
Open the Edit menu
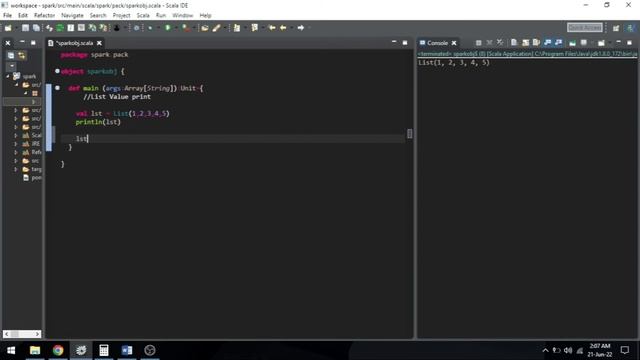coord(23,15)
